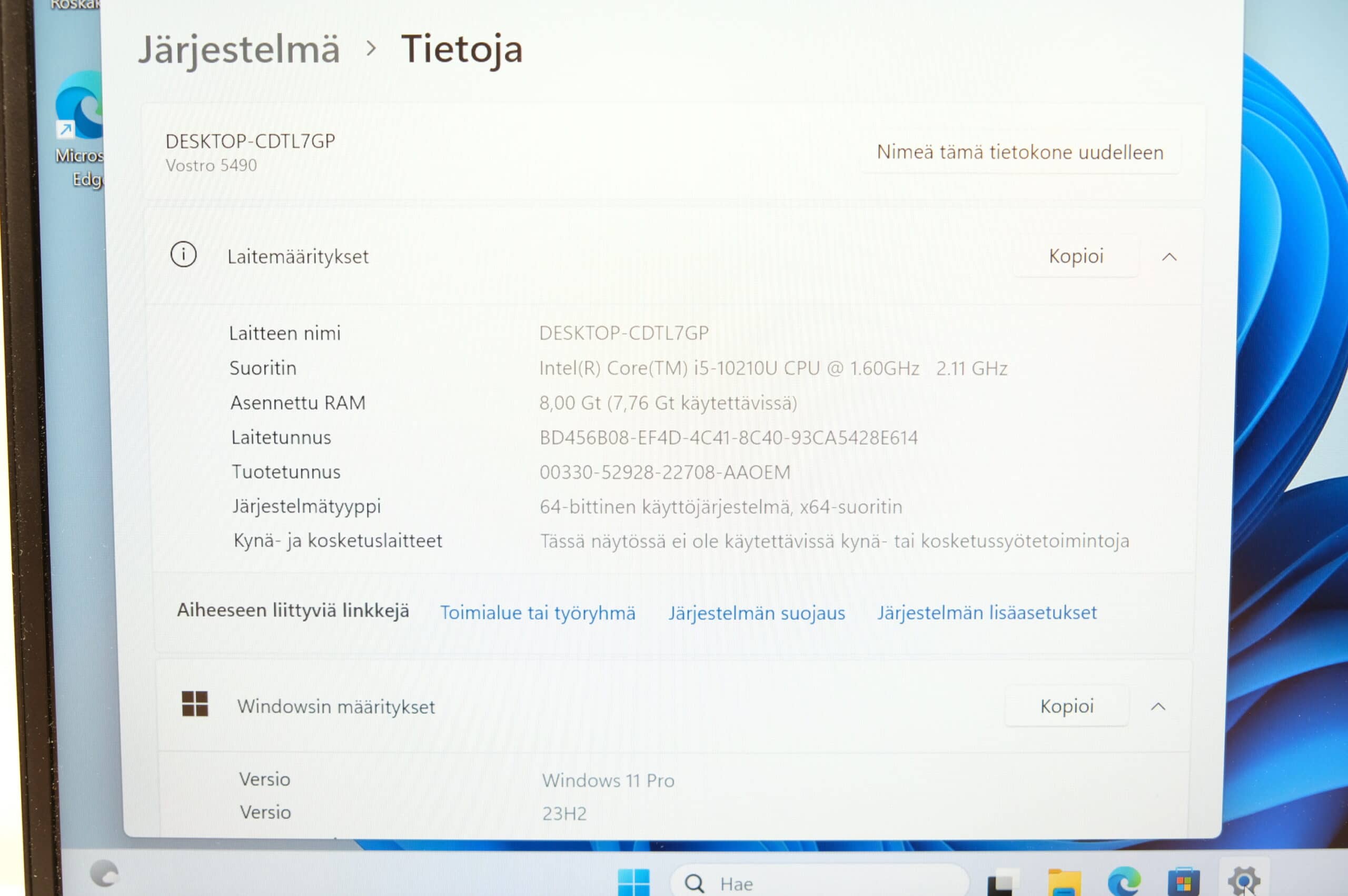
Task: Click the Intel Core i5-10210U processor value
Action: 773,368
